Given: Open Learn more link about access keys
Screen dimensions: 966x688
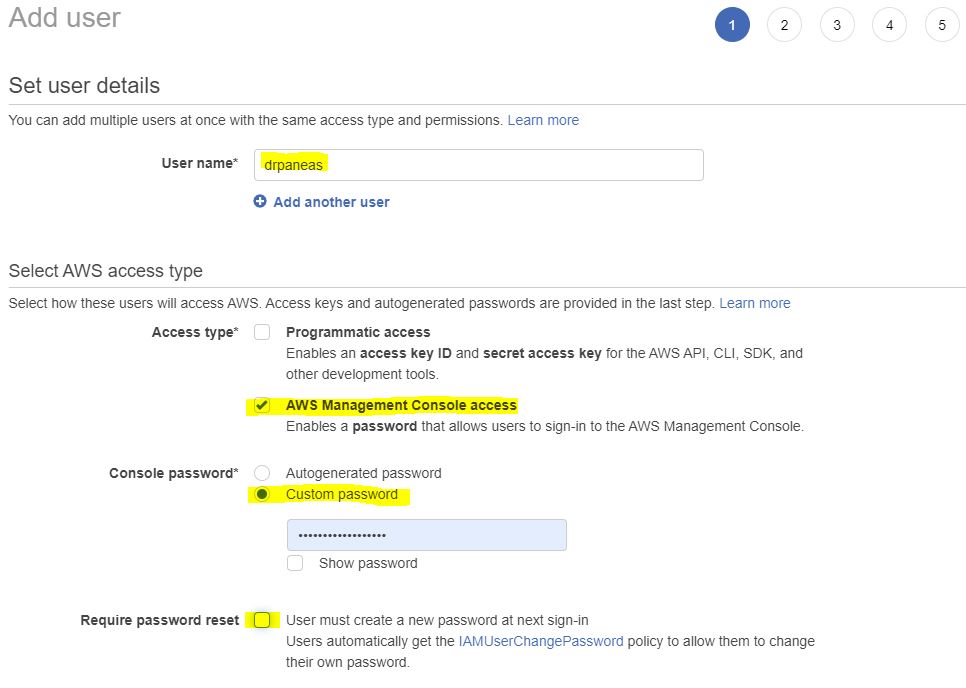Looking at the screenshot, I should [x=754, y=303].
